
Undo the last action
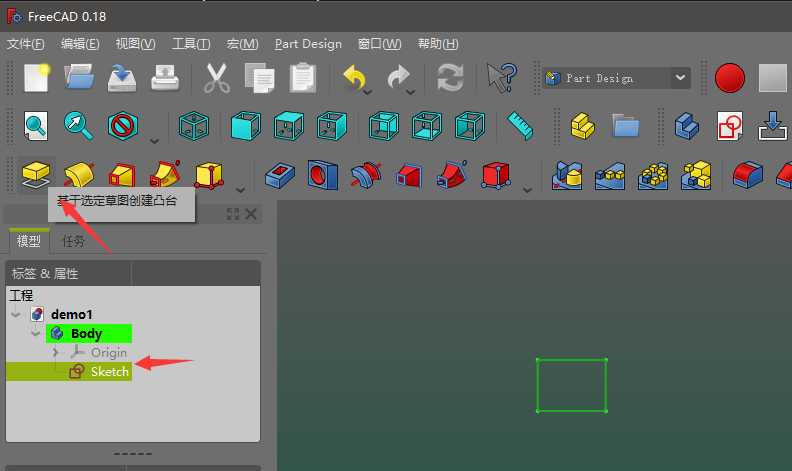pyautogui.click(x=354, y=78)
